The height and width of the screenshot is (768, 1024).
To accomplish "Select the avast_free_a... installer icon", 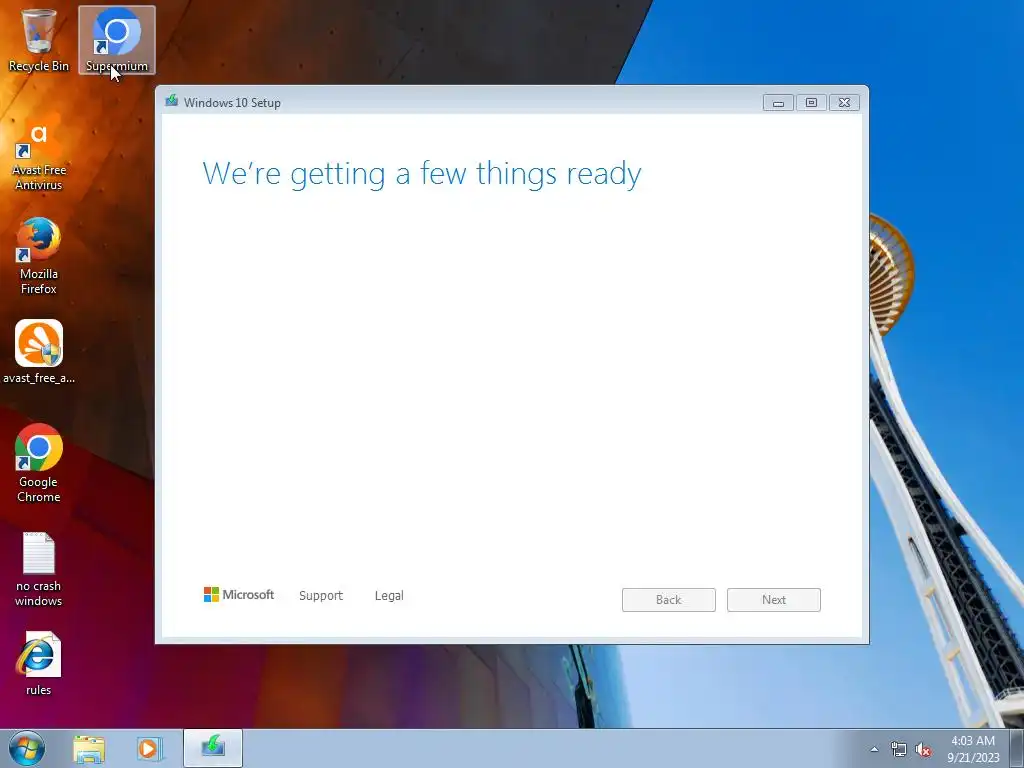I will (39, 351).
